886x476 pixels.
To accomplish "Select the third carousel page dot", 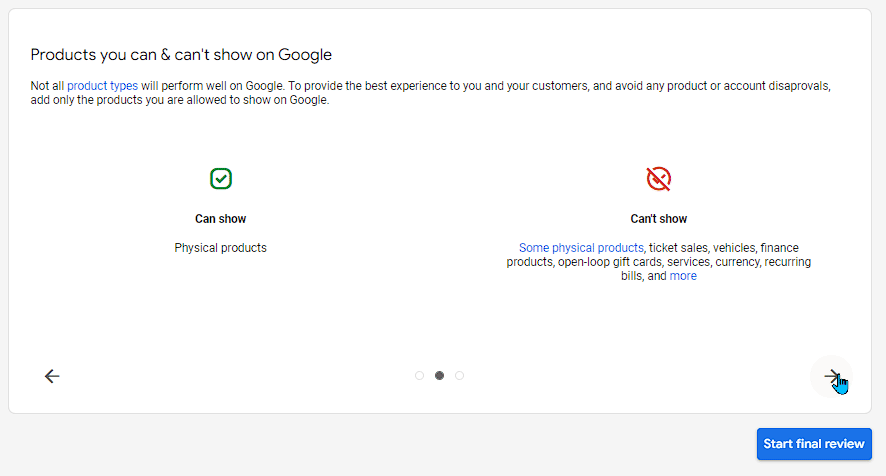I will [x=459, y=375].
